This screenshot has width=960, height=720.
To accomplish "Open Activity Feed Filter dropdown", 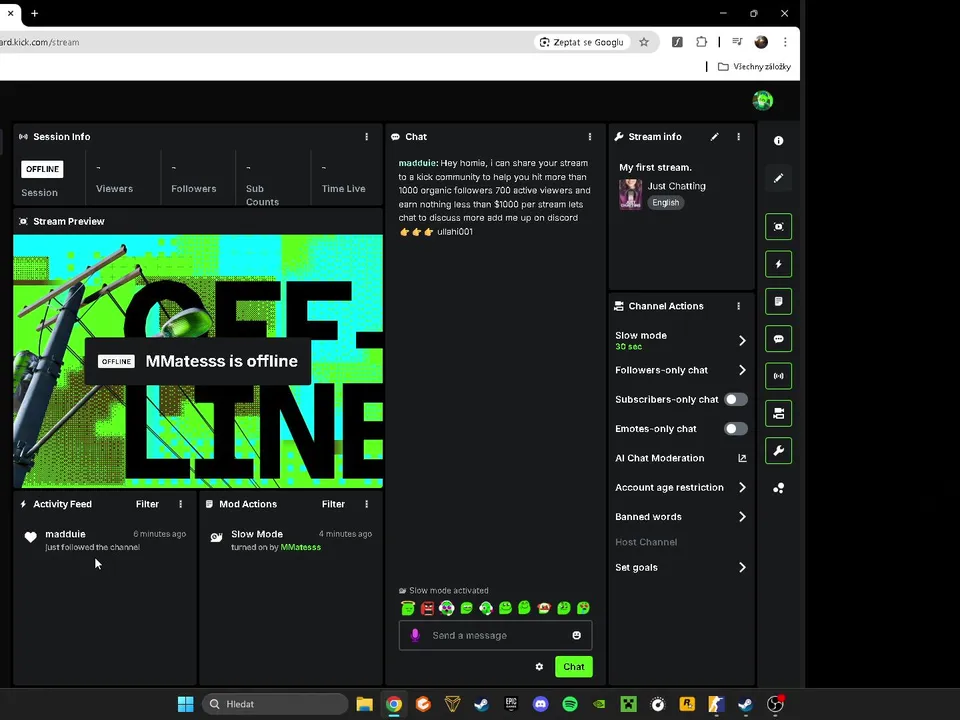I will [x=147, y=504].
